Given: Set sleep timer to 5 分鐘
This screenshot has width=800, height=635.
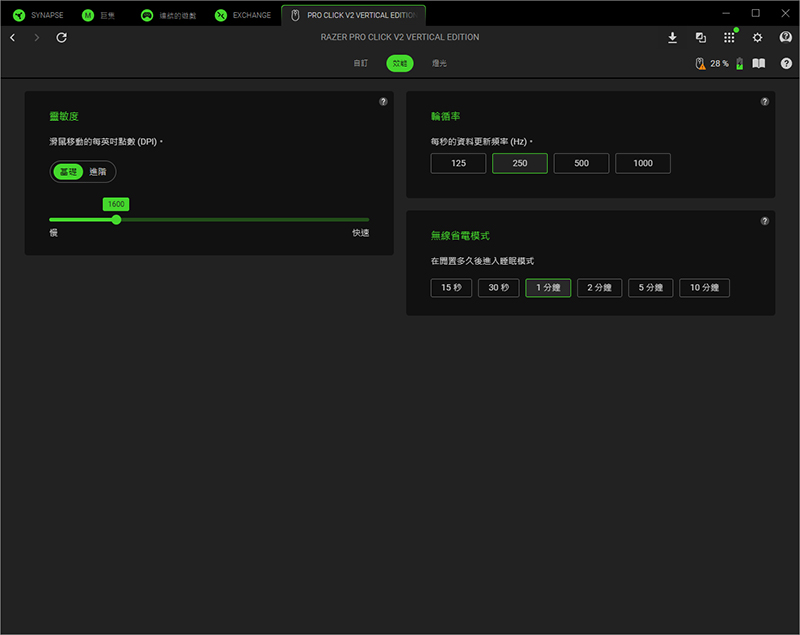Looking at the screenshot, I should (x=651, y=288).
